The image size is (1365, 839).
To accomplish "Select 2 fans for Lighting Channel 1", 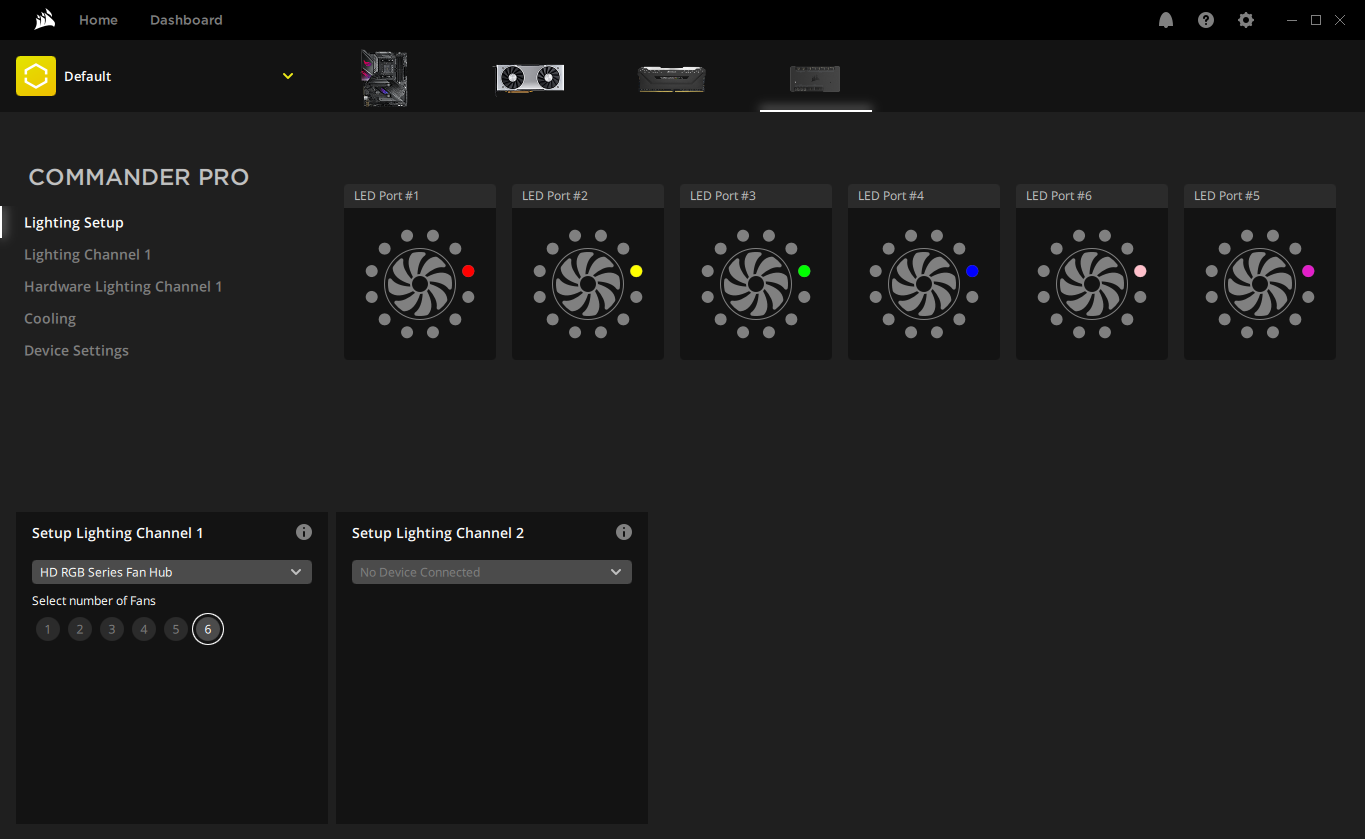I will click(80, 629).
